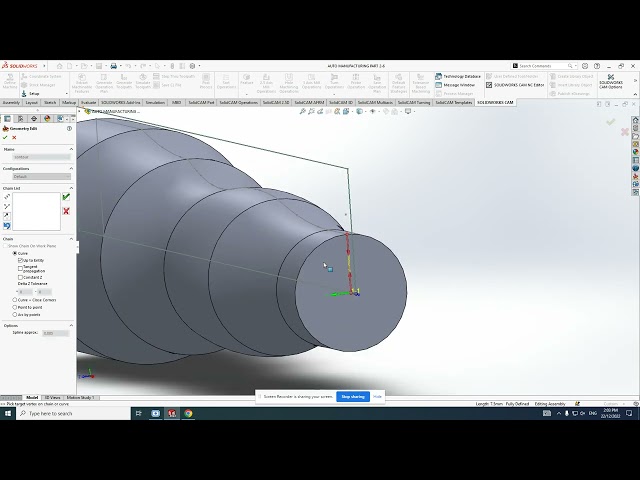Viewport: 640px width, 480px height.
Task: Open the SOLIDWORKS CAM tab
Action: (x=495, y=102)
